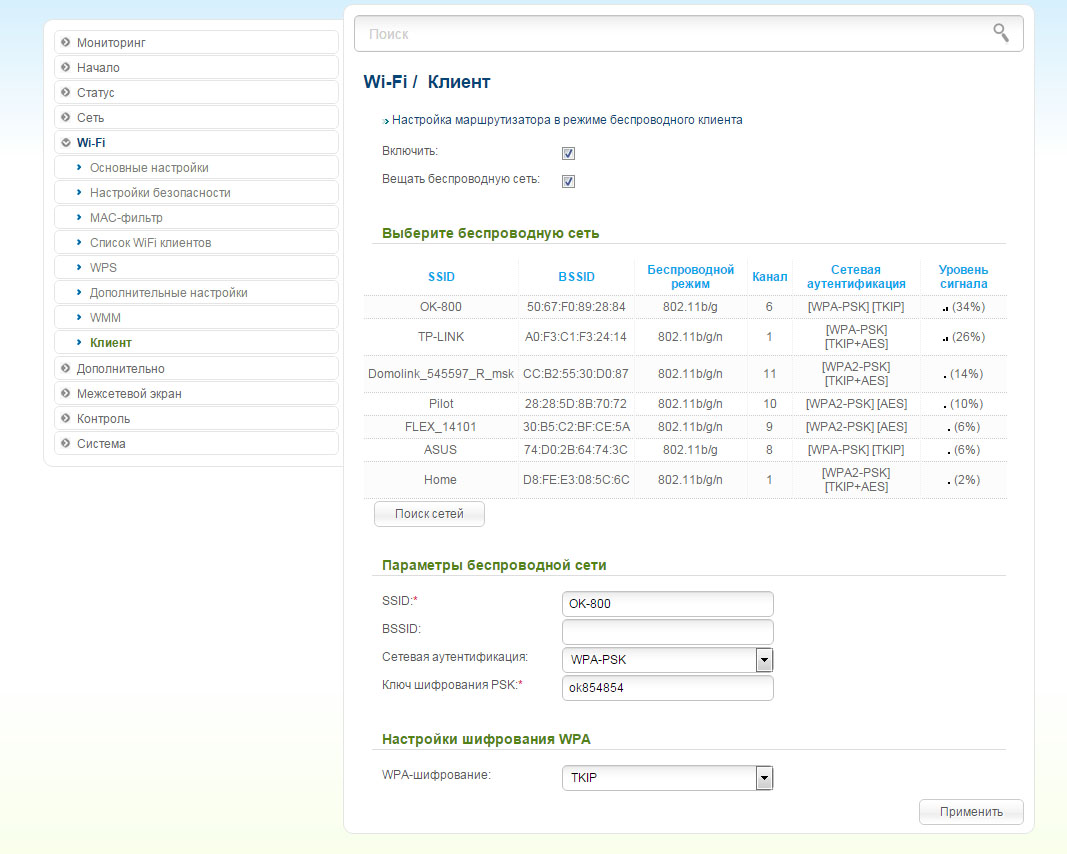
Task: Enable the 'Включить' checkbox
Action: point(568,154)
